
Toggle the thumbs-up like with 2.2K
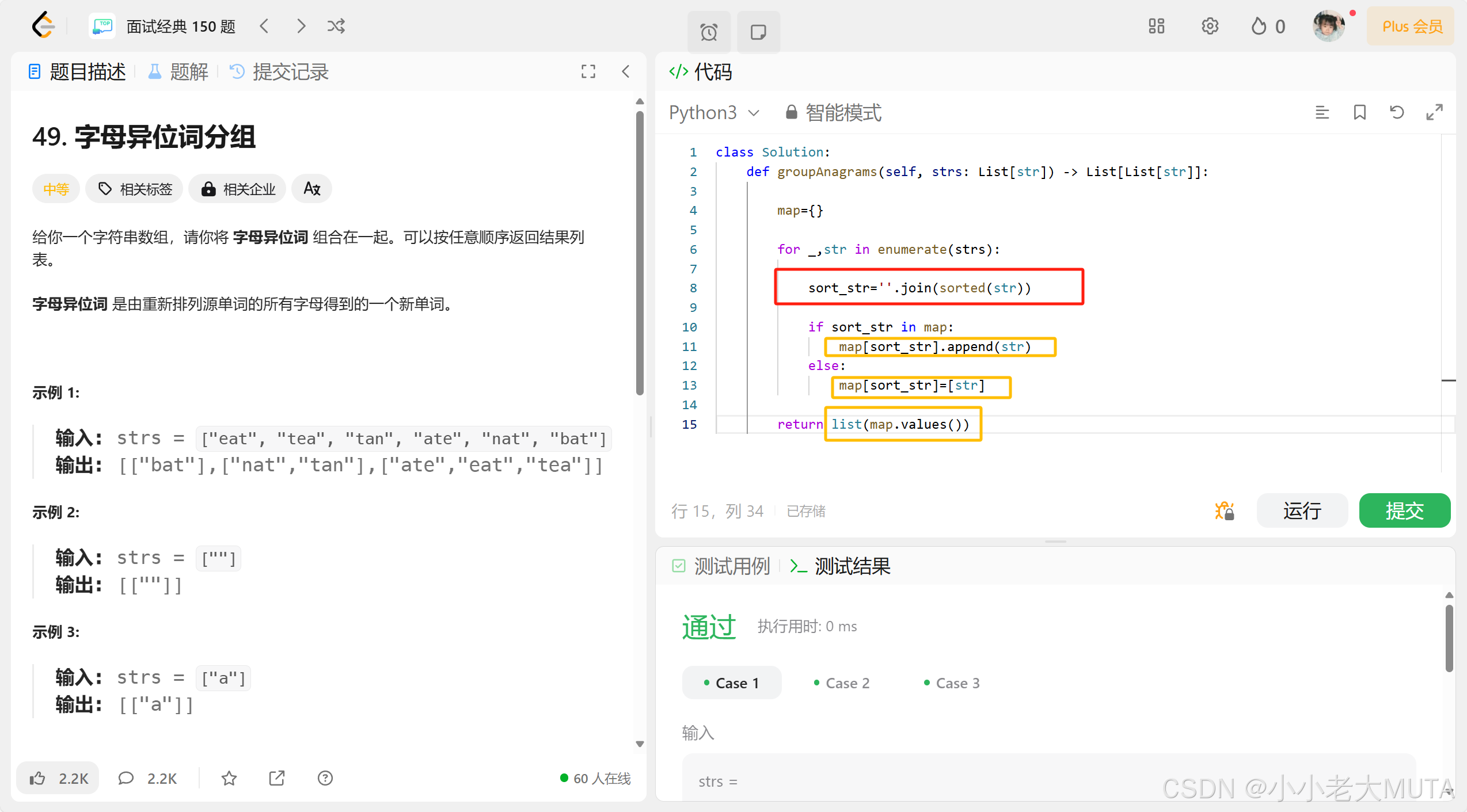click(58, 778)
